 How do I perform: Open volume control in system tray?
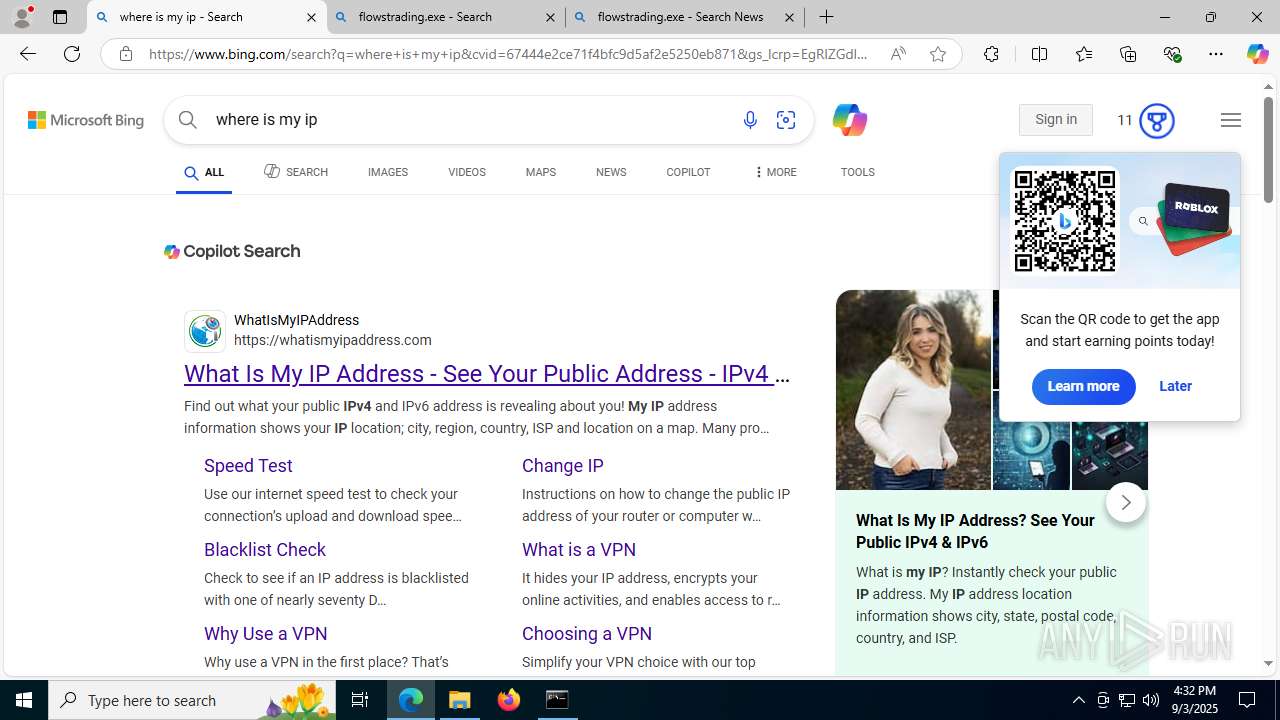1151,700
